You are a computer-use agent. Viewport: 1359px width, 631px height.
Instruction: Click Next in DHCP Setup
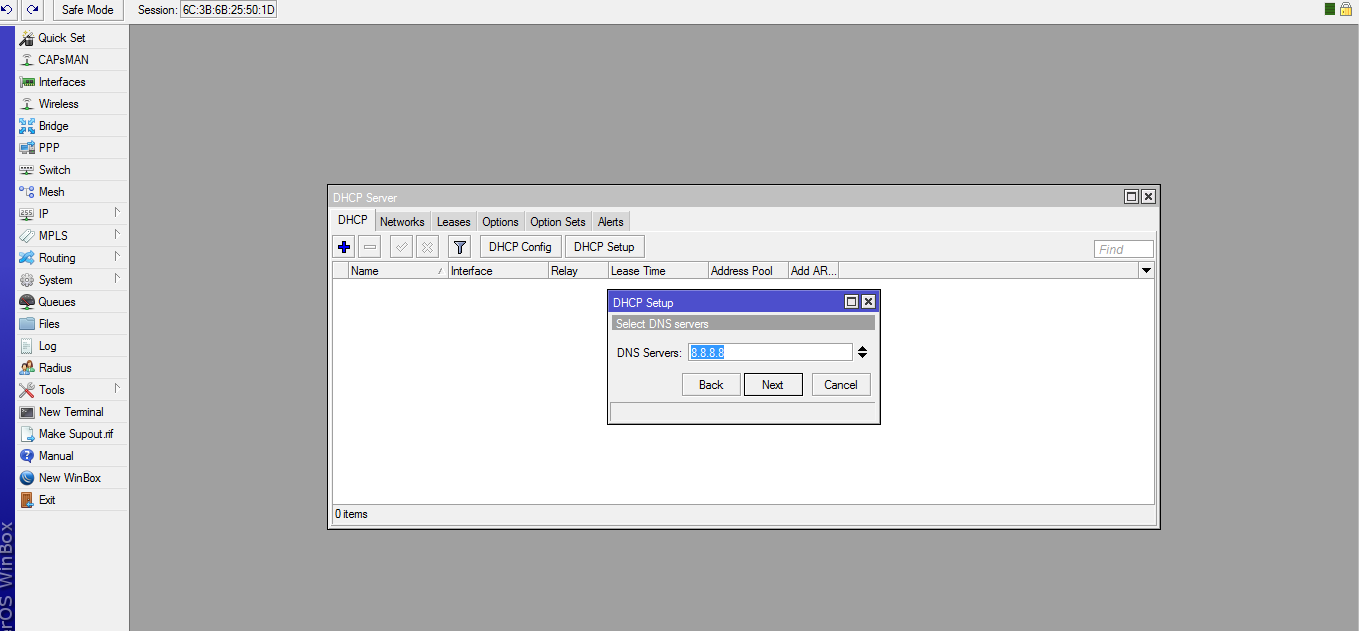tap(773, 385)
